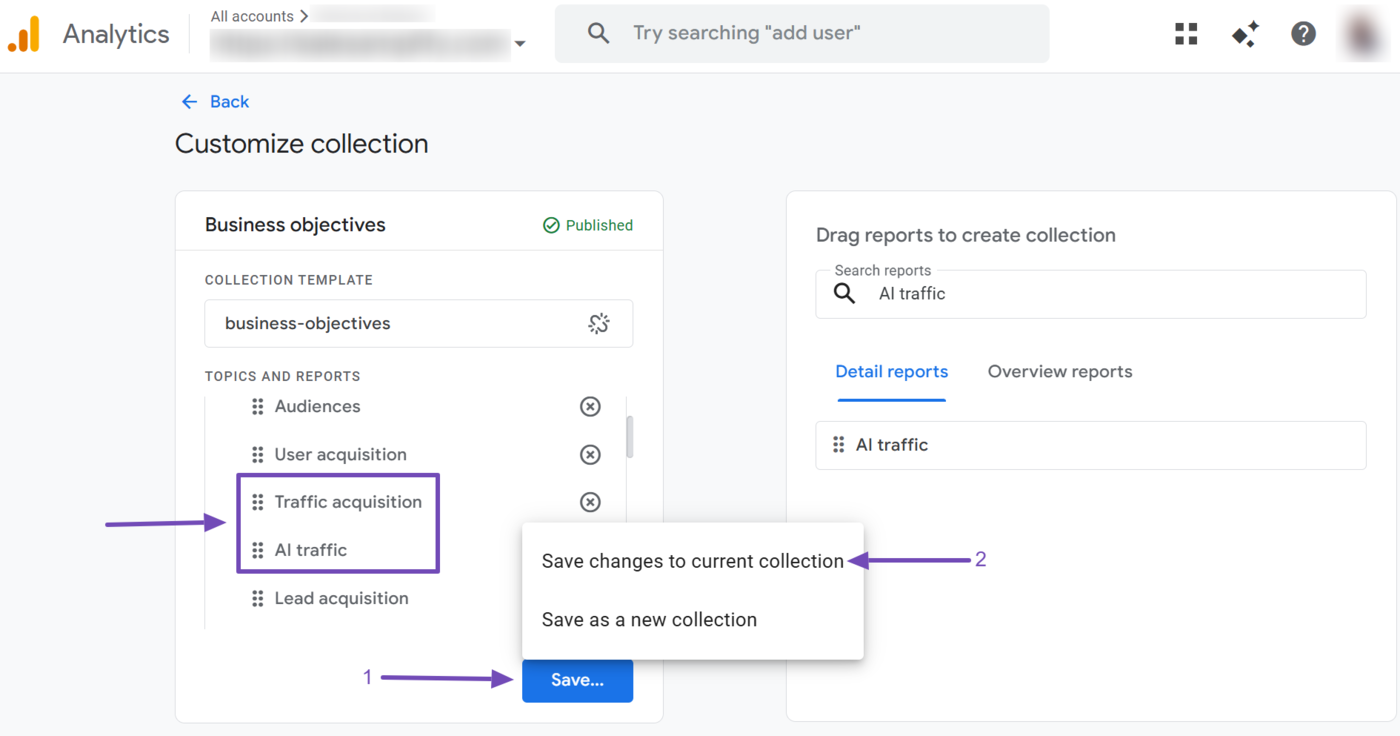The height and width of the screenshot is (736, 1400).
Task: Switch to the Overview reports tab
Action: click(x=1059, y=371)
